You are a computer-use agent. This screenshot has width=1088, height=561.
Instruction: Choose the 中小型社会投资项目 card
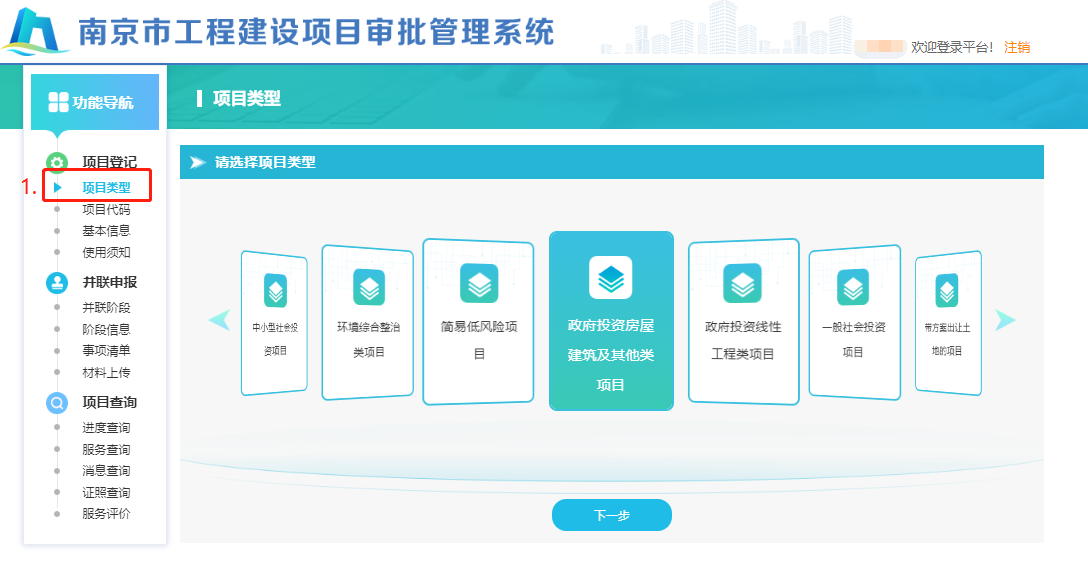pyautogui.click(x=274, y=322)
